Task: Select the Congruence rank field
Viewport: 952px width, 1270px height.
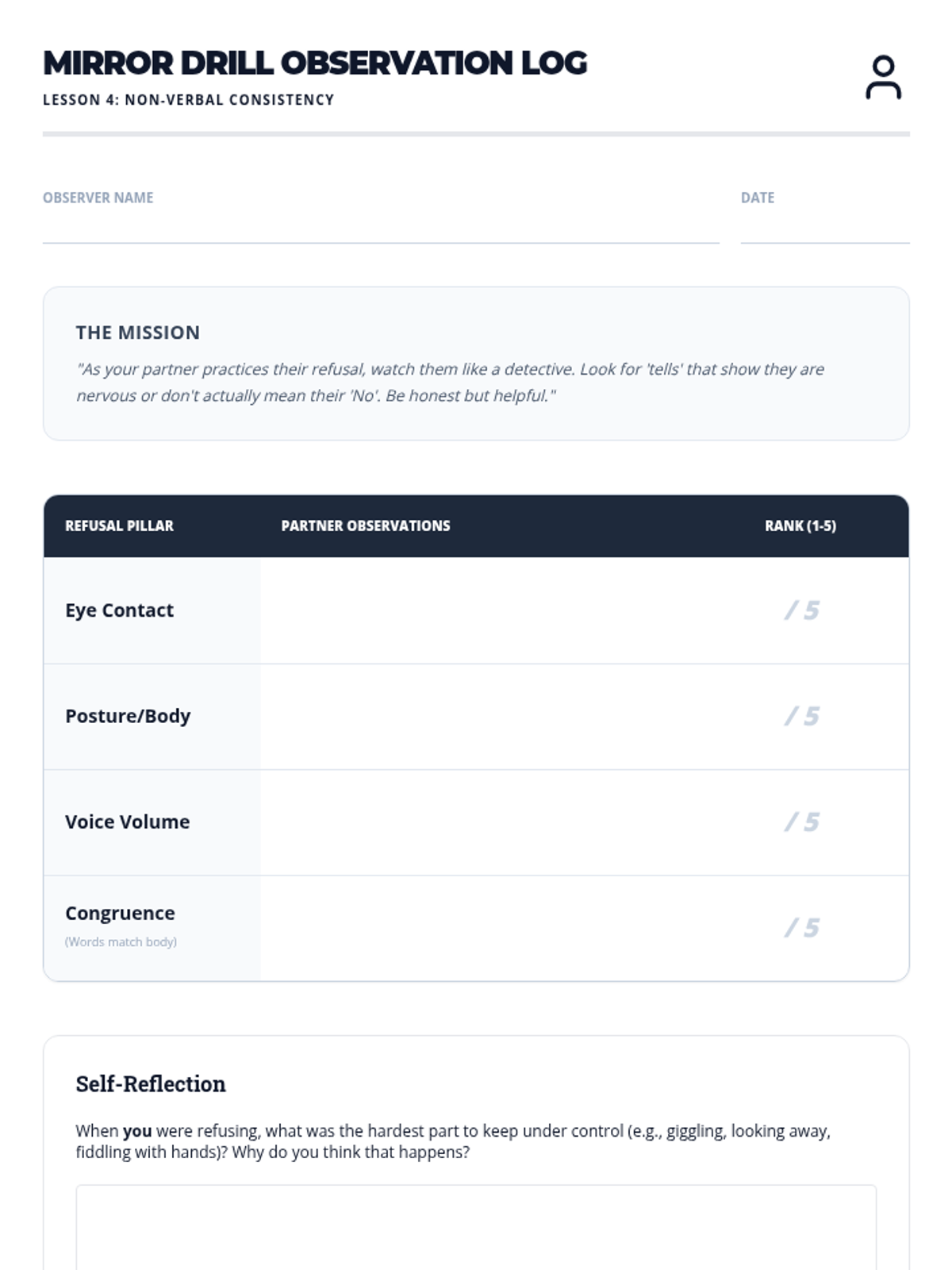Action: tap(800, 928)
